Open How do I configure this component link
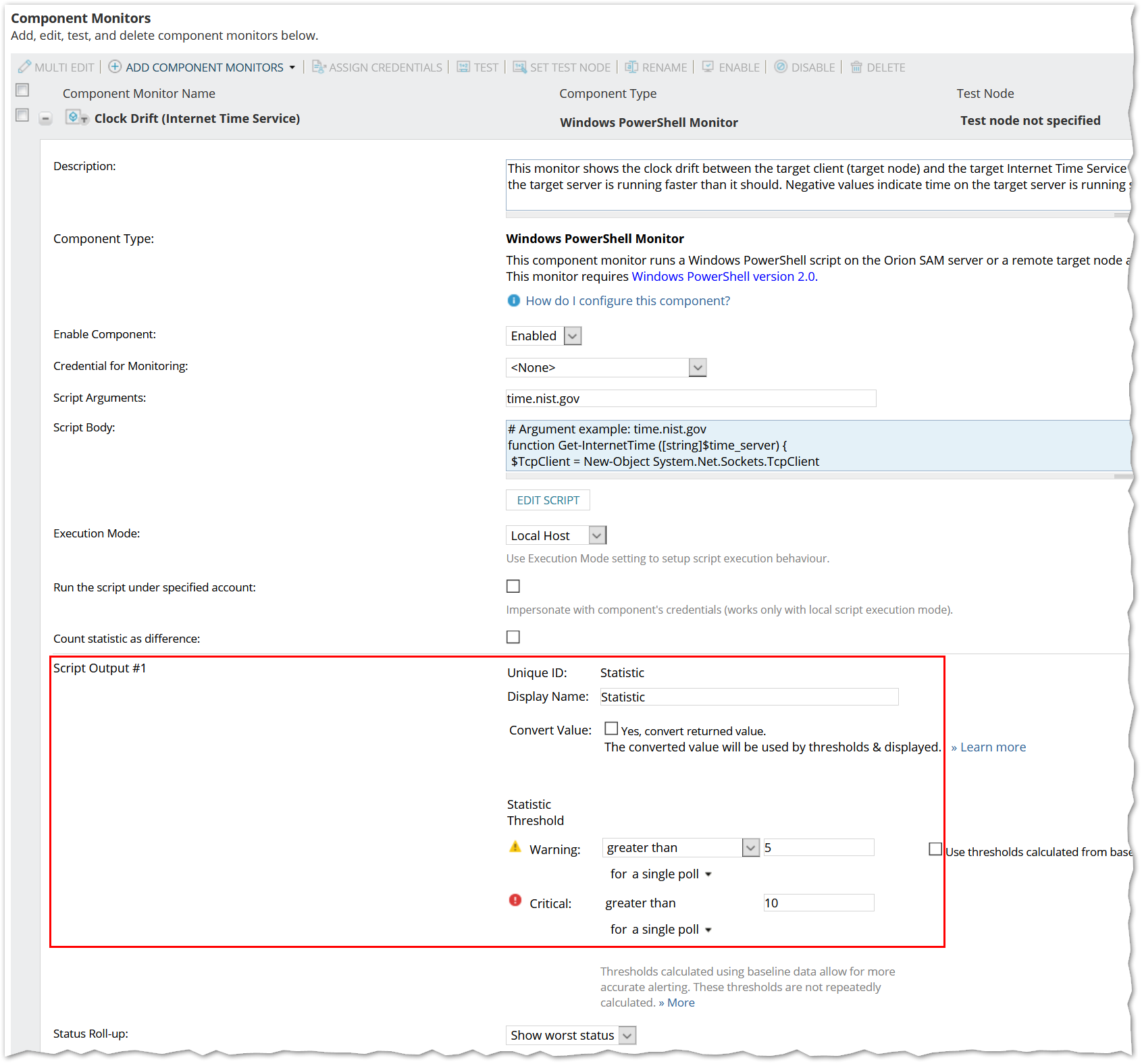1142x1064 pixels. tap(628, 300)
